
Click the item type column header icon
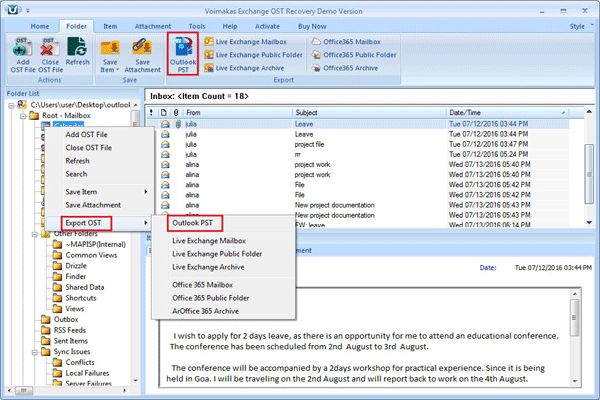[164, 113]
